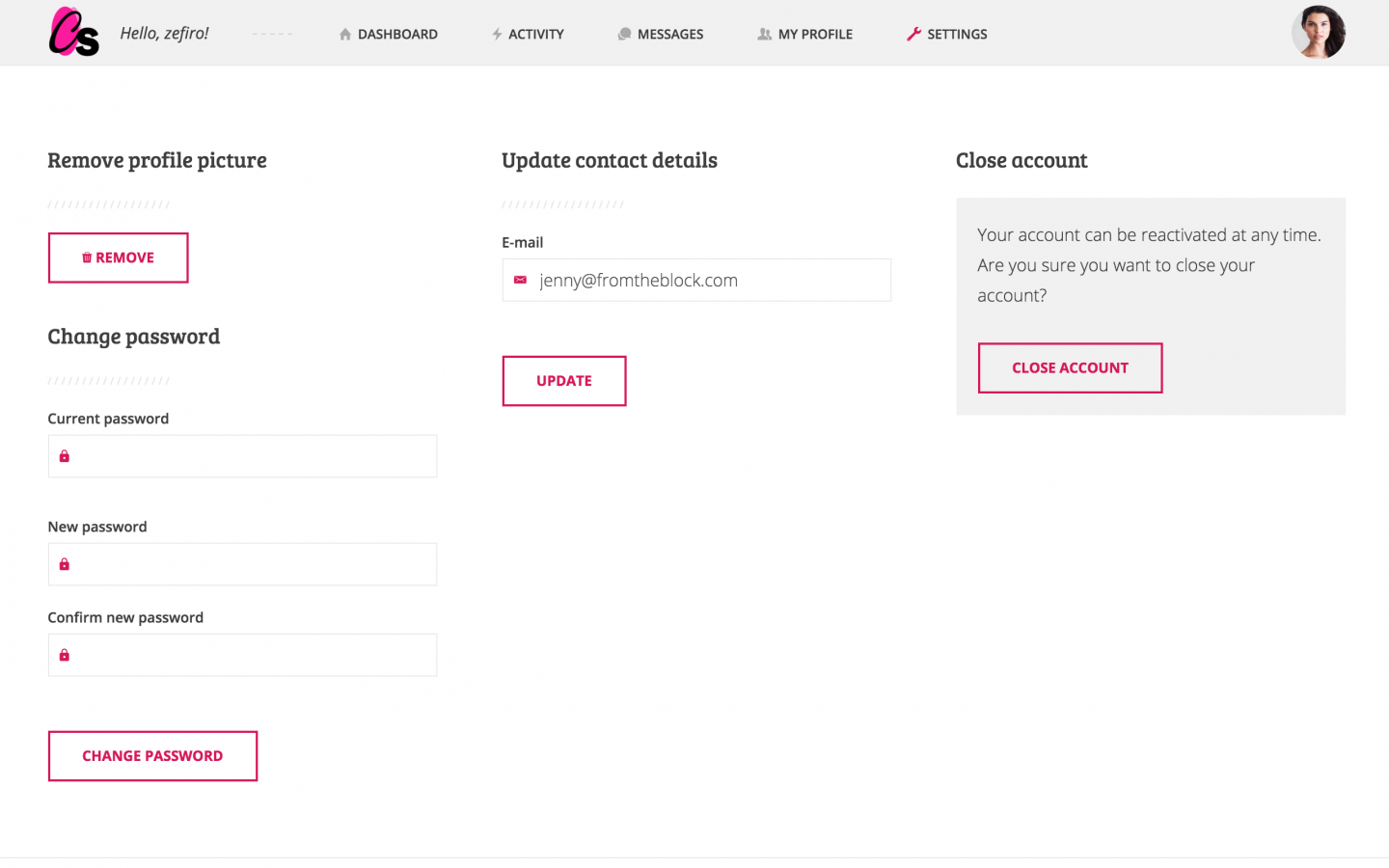Open the My Profile menu item

[x=805, y=35]
